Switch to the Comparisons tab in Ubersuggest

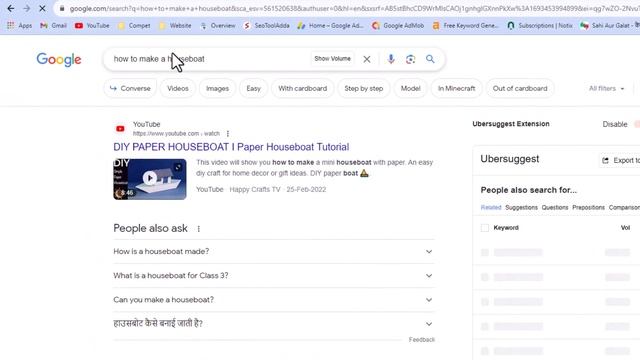(x=624, y=207)
